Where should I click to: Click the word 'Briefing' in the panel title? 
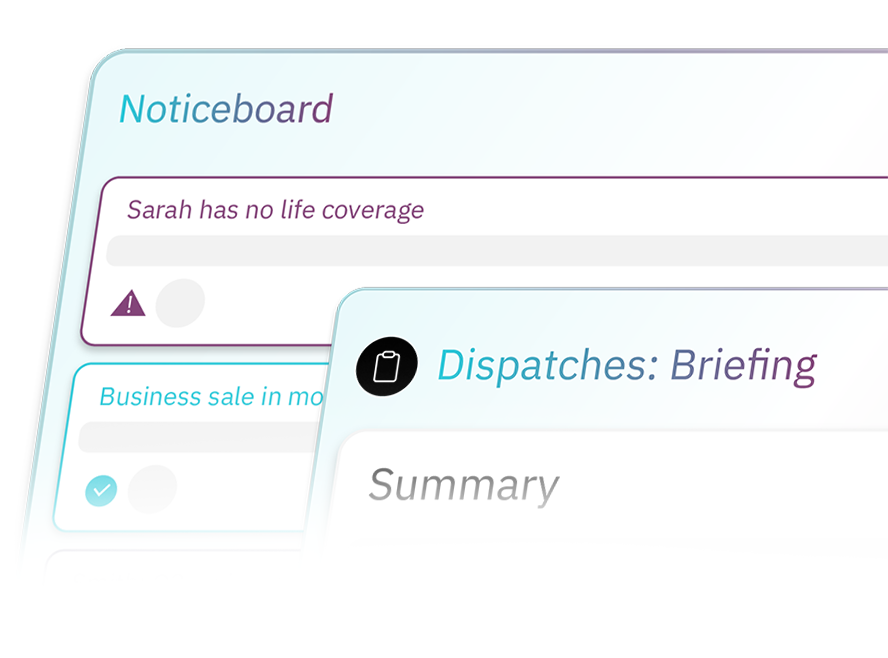[x=743, y=366]
